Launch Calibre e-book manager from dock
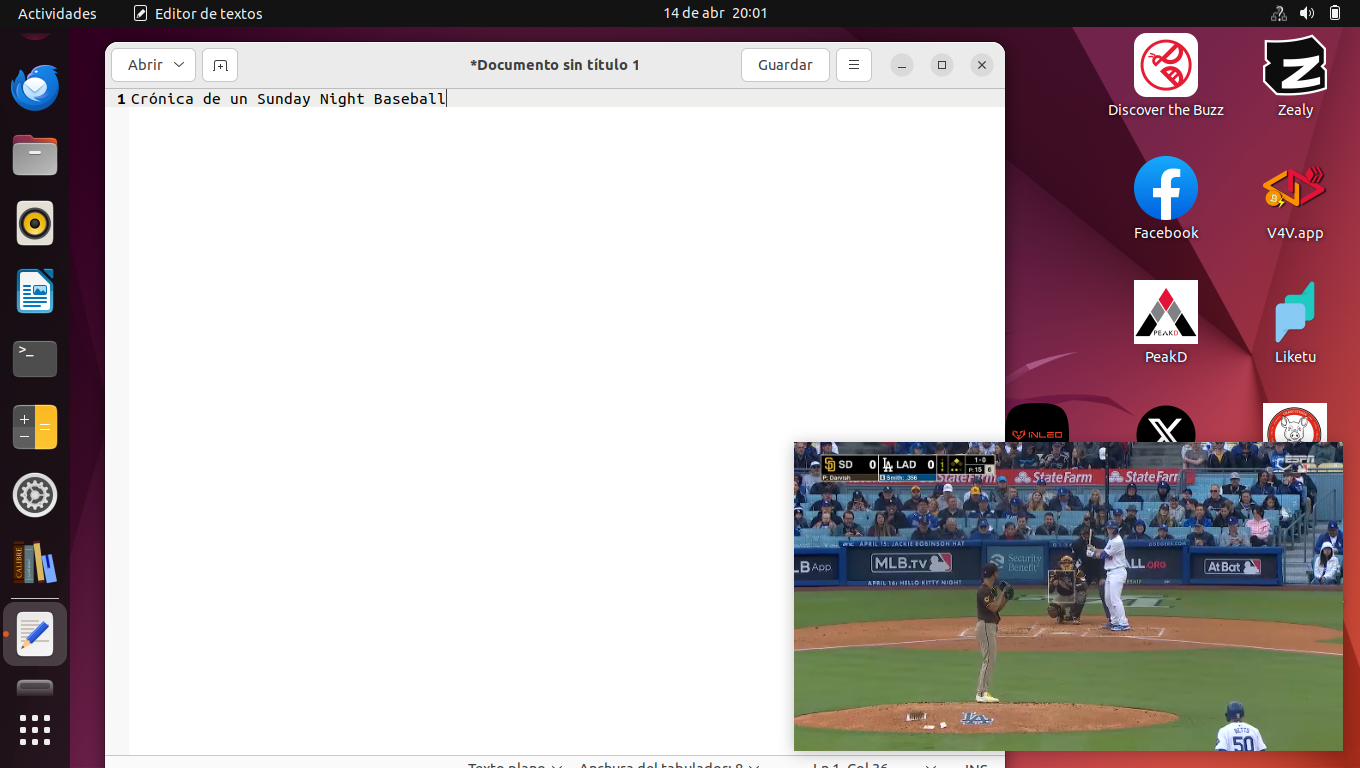The height and width of the screenshot is (768, 1360). [x=35, y=563]
